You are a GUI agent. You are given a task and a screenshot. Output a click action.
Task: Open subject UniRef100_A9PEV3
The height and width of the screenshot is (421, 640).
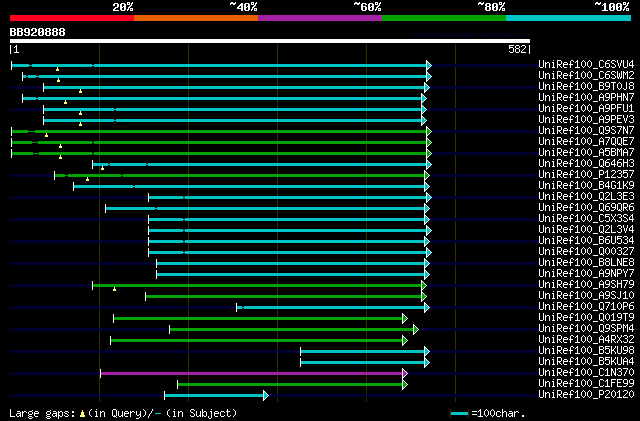[x=586, y=120]
